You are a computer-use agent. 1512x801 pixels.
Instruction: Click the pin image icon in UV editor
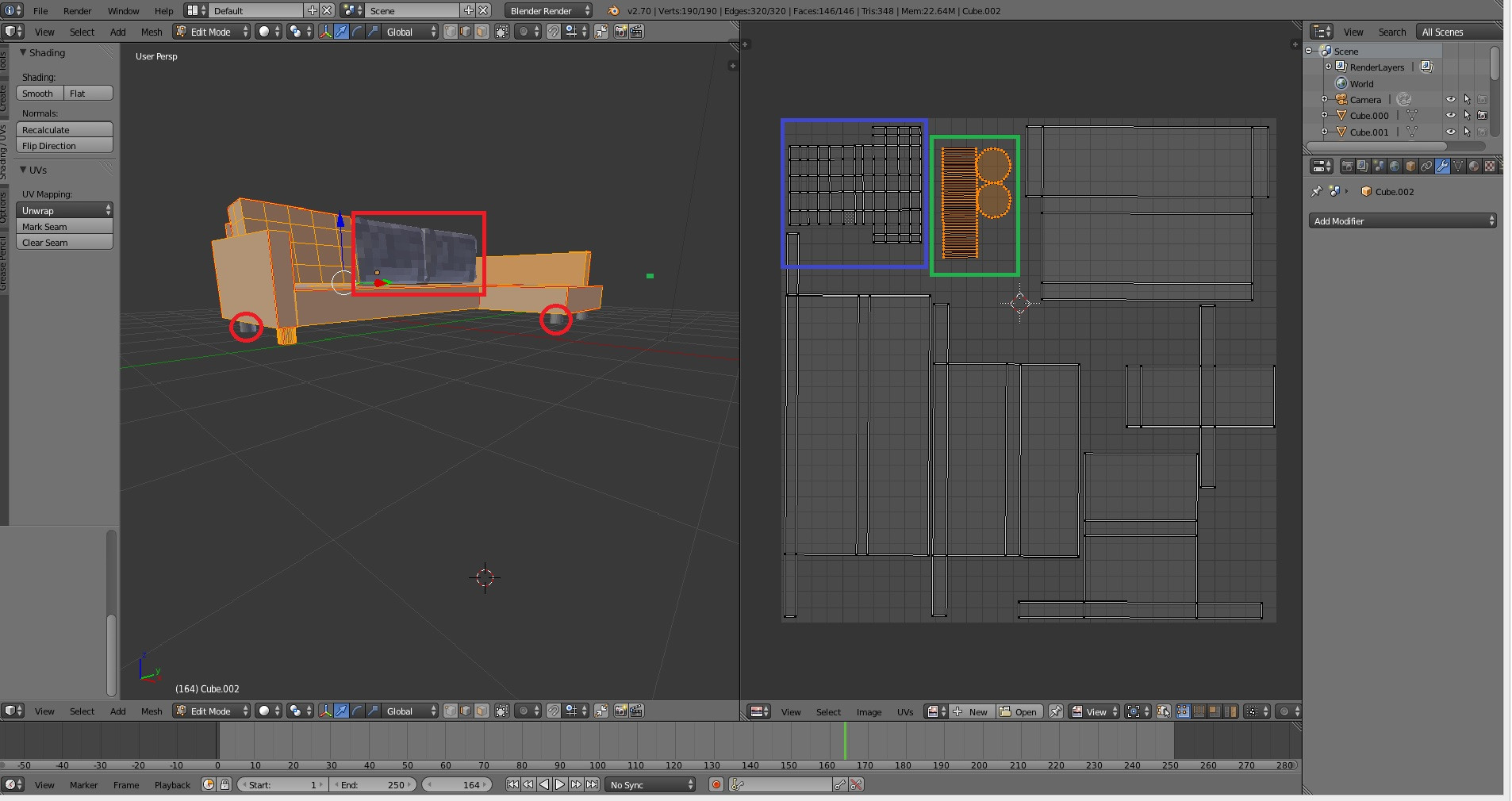click(1055, 711)
